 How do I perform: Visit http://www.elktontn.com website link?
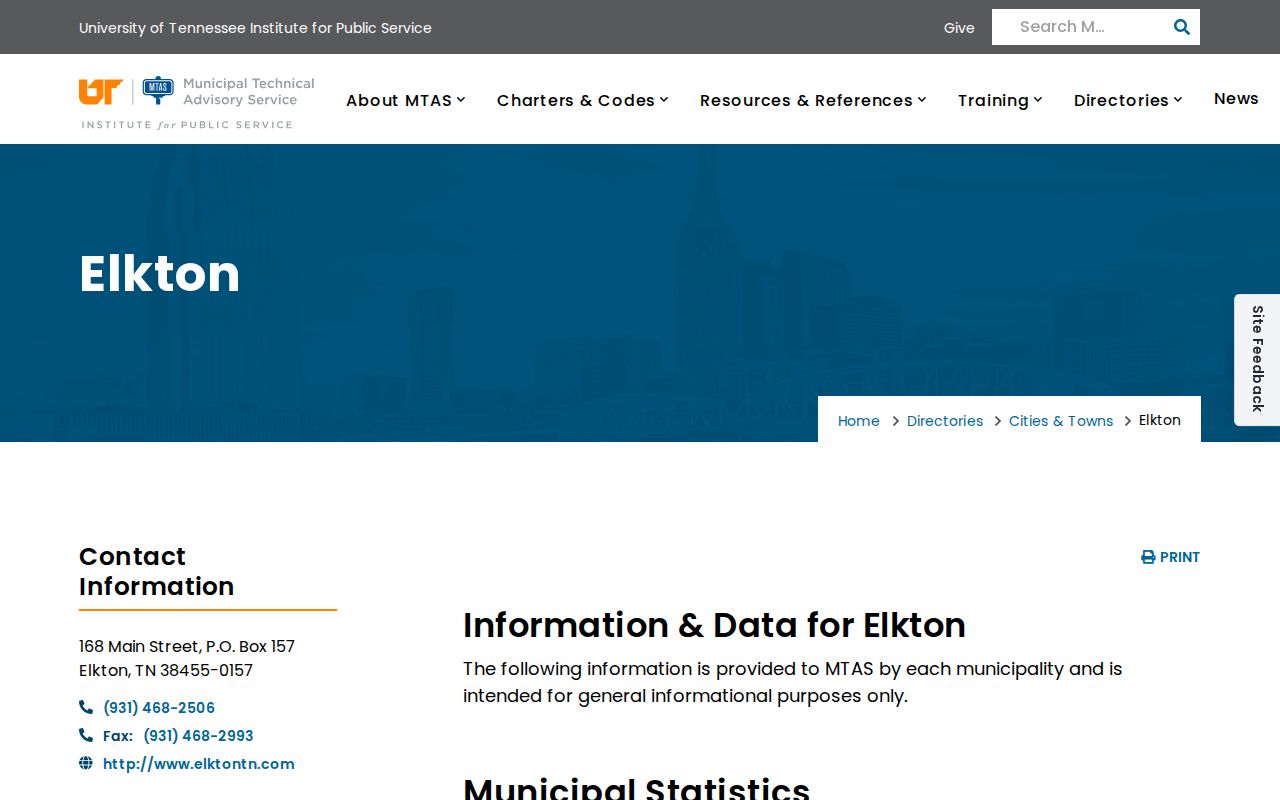[199, 764]
